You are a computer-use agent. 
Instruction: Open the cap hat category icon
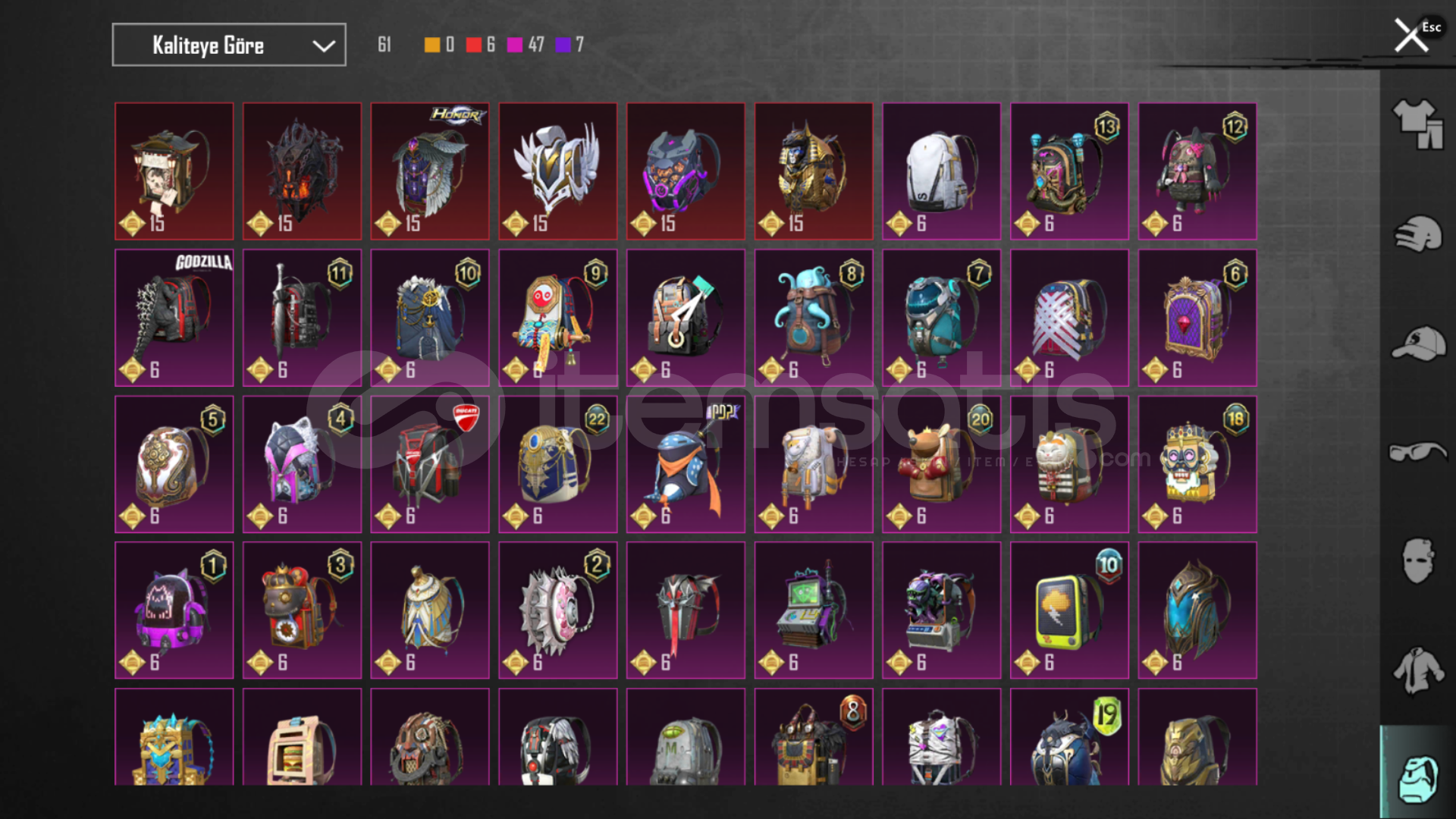click(x=1417, y=344)
